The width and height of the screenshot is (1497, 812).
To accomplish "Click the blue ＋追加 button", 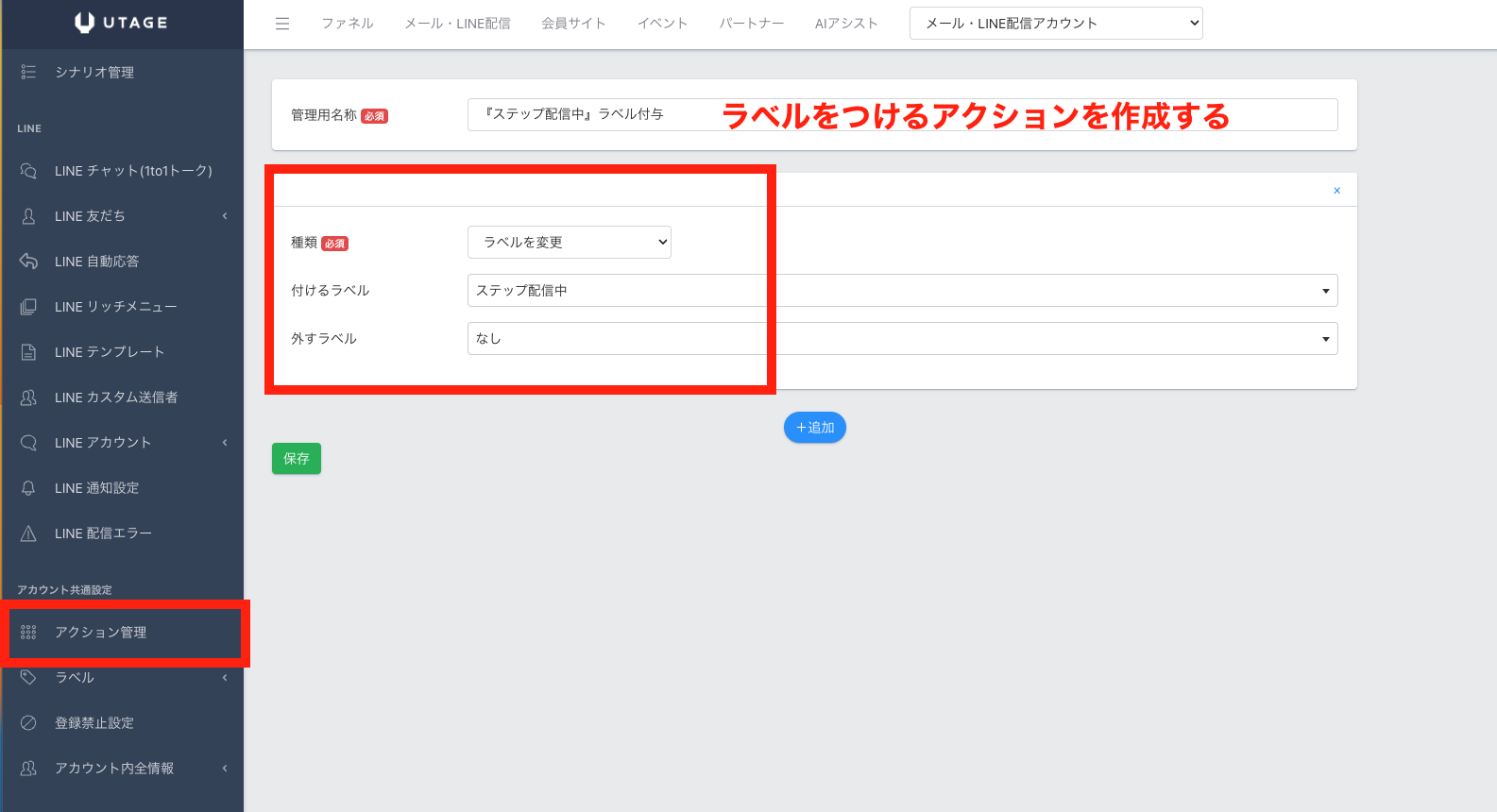I will [814, 428].
